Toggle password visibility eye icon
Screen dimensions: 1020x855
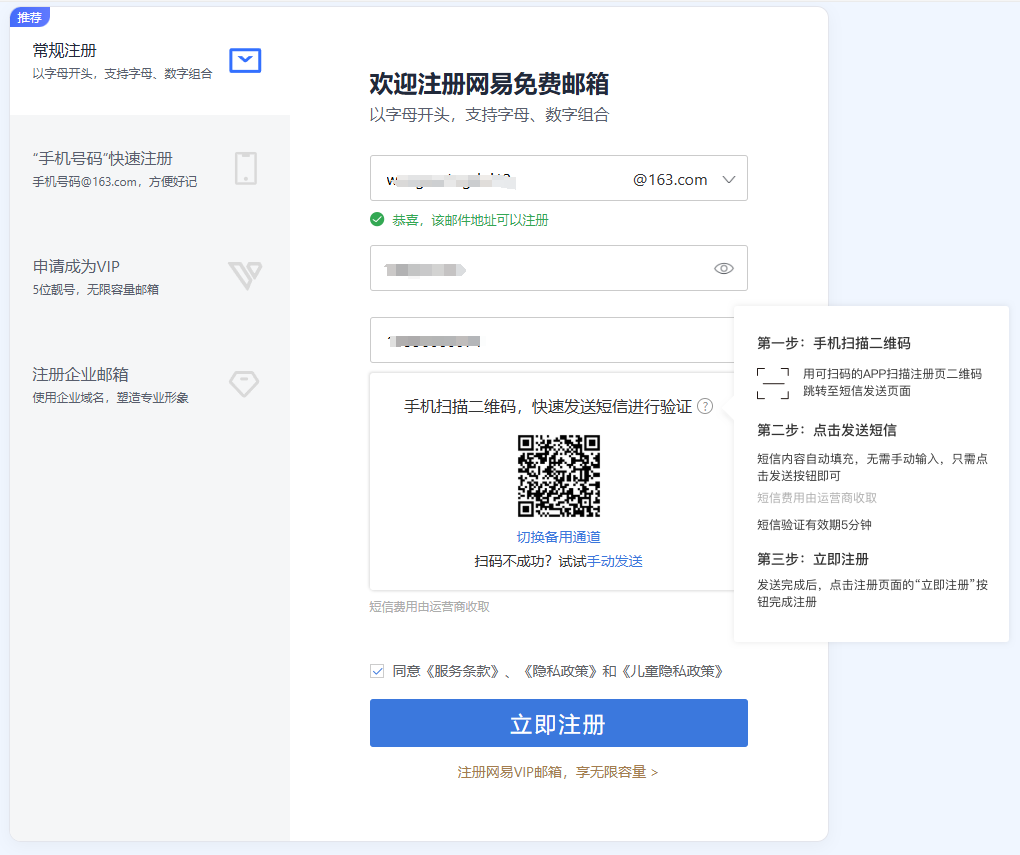pyautogui.click(x=723, y=268)
